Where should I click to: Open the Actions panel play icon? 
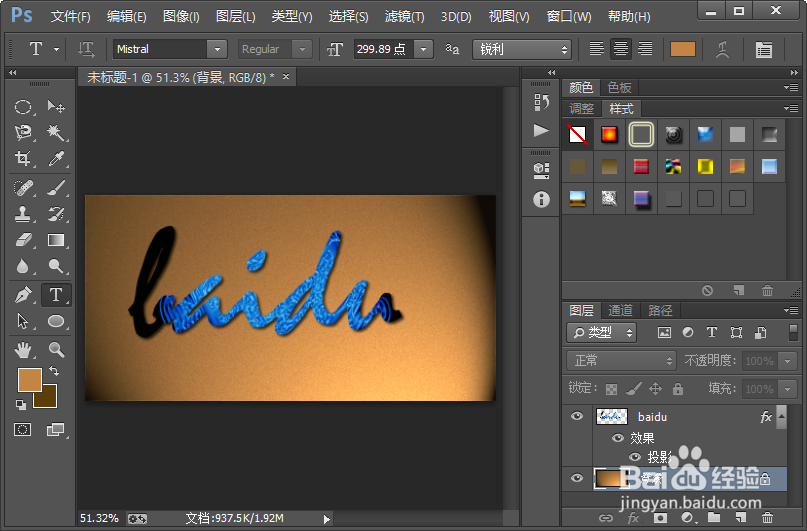pos(541,130)
